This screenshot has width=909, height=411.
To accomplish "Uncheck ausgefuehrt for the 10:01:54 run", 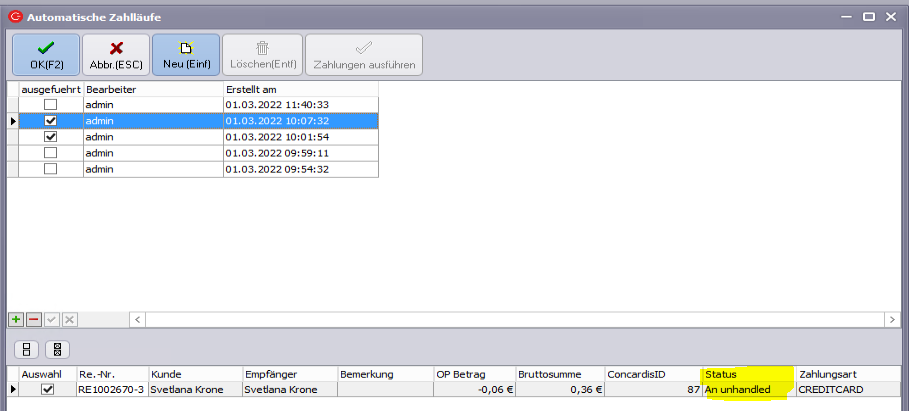I will [x=49, y=137].
